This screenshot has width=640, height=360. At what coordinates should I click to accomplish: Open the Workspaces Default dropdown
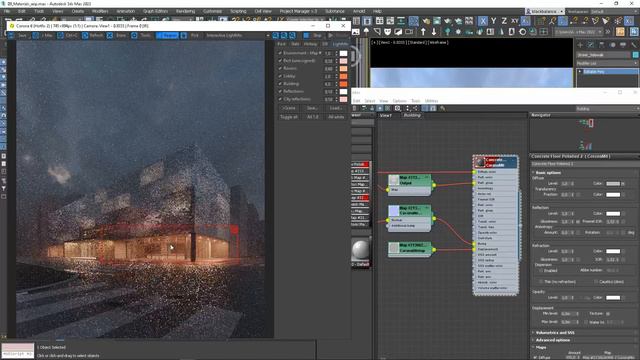pos(614,11)
